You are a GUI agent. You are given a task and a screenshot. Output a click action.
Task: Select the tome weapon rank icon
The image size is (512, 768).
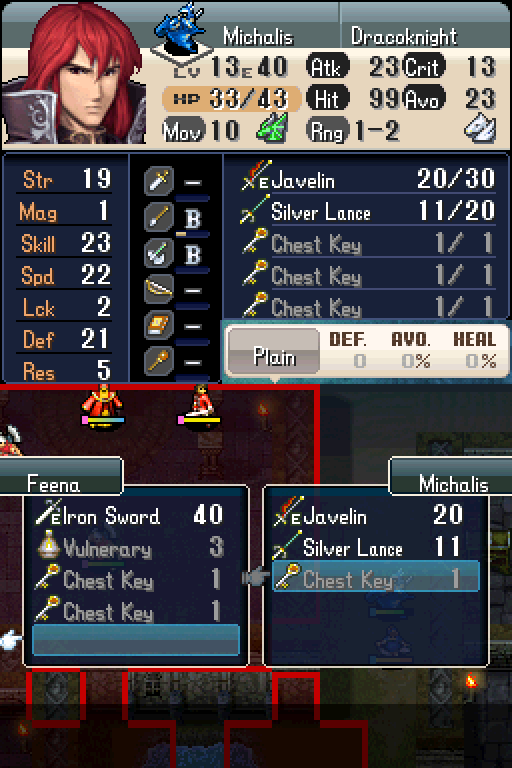pyautogui.click(x=159, y=325)
